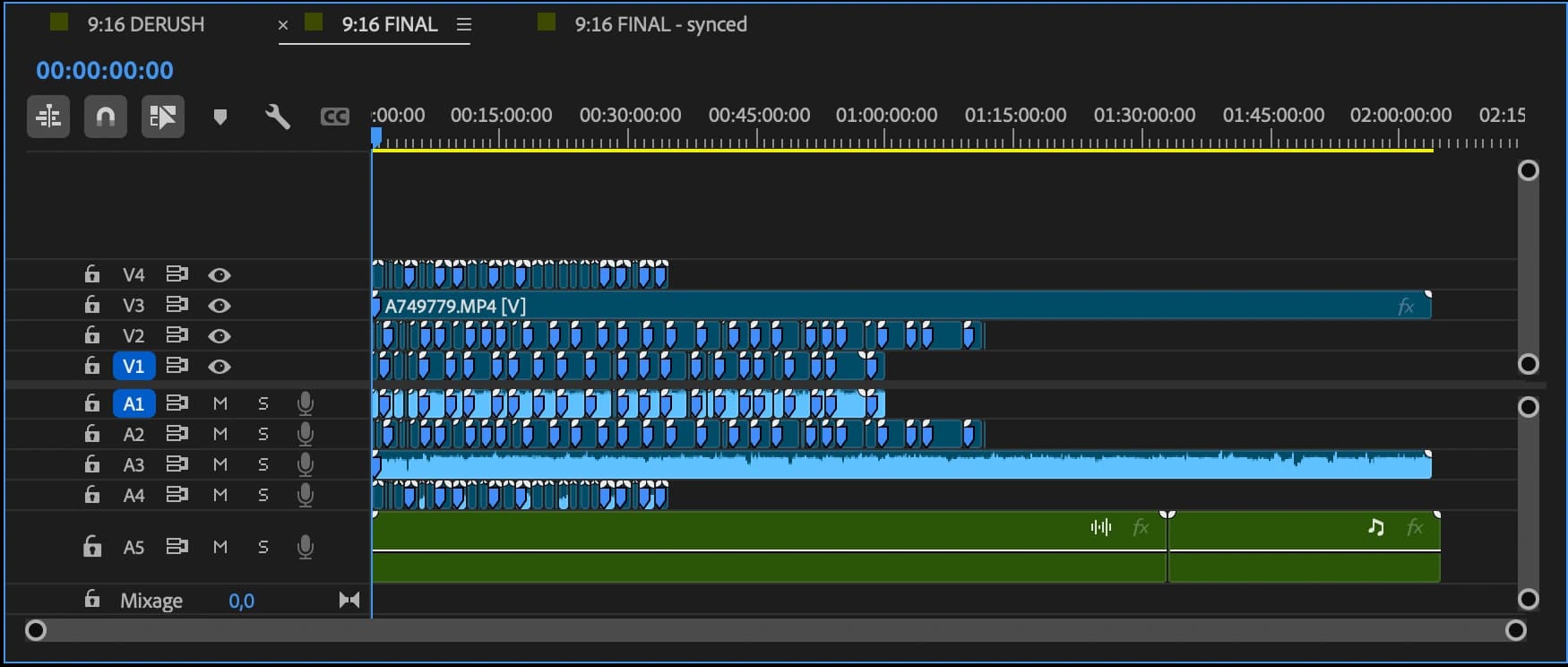
Task: Open the 9:16 FINAL - synced tab
Action: coord(660,24)
